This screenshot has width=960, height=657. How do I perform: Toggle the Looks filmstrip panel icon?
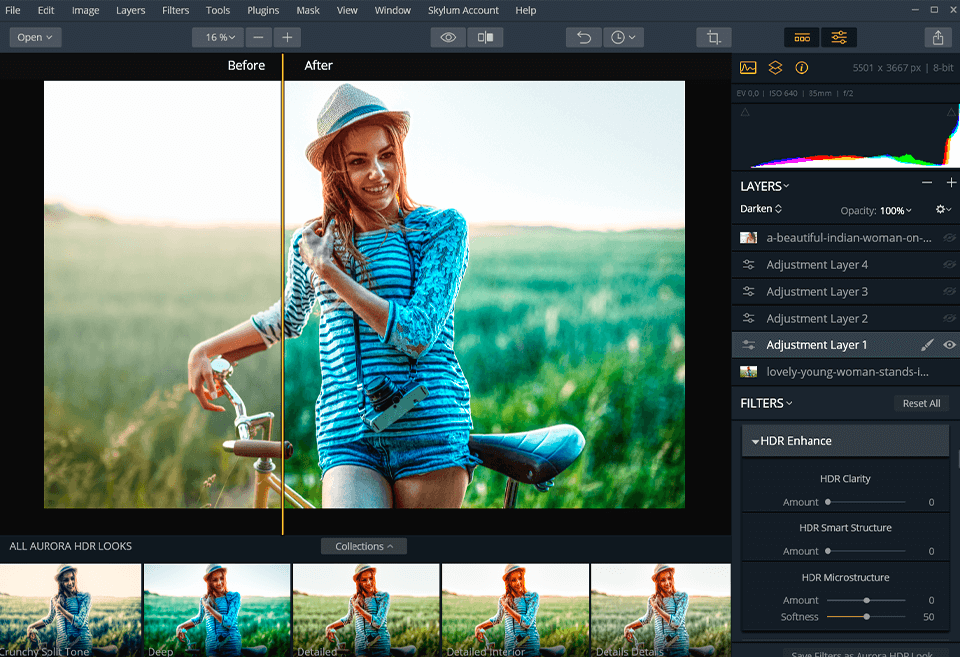tap(801, 37)
